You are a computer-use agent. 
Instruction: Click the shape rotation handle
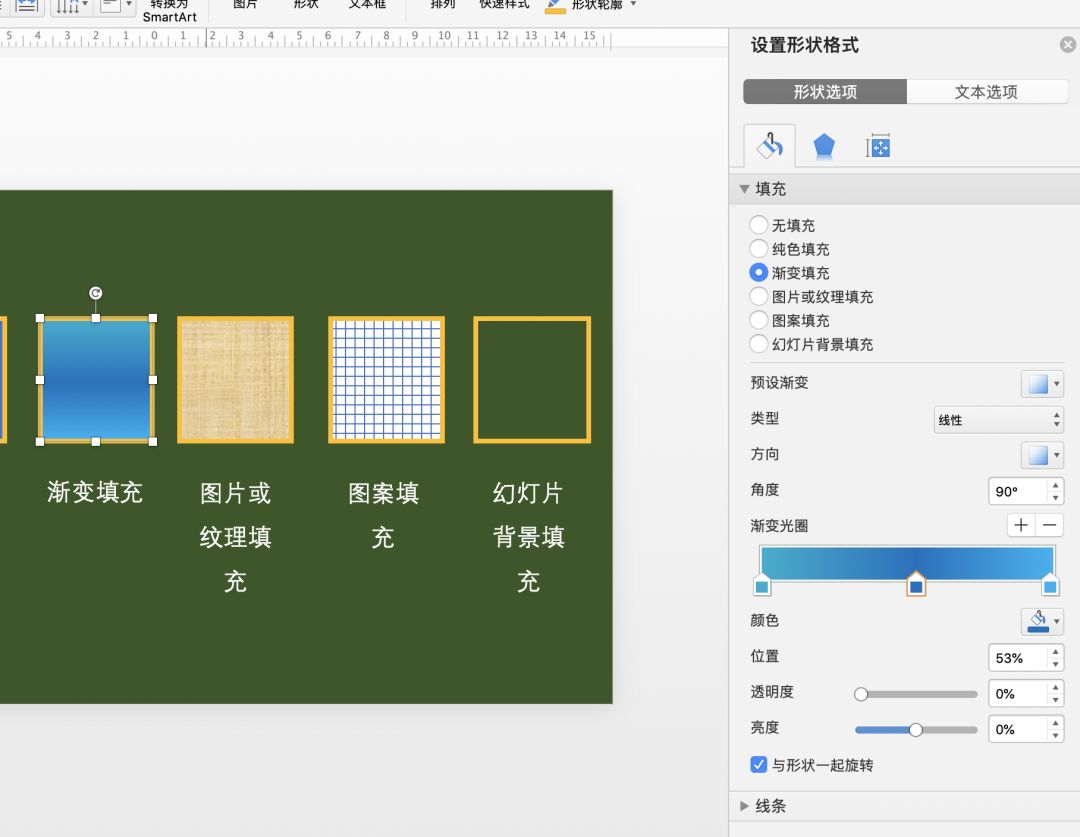pos(96,293)
